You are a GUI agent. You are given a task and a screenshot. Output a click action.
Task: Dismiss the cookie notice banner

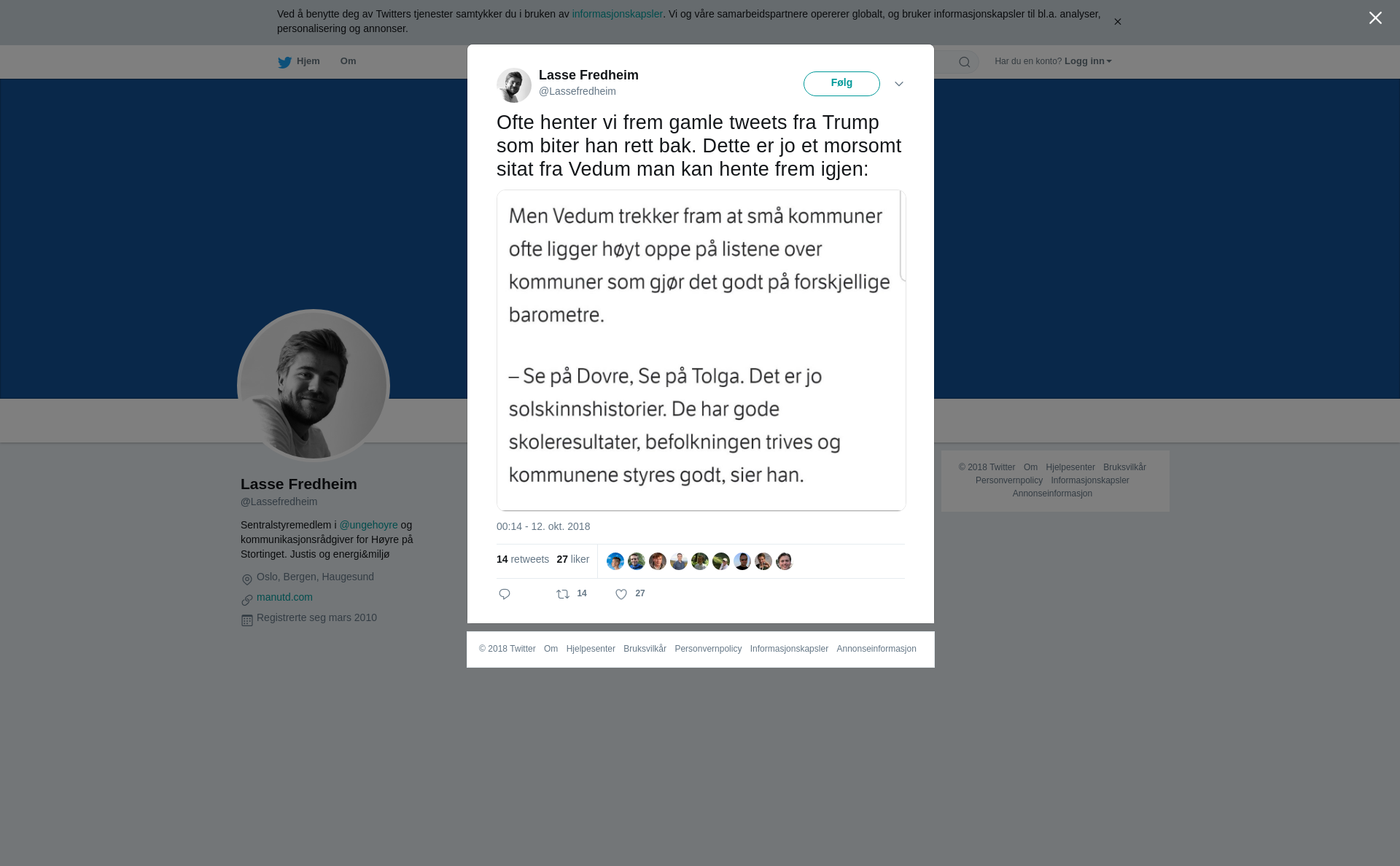point(1117,22)
